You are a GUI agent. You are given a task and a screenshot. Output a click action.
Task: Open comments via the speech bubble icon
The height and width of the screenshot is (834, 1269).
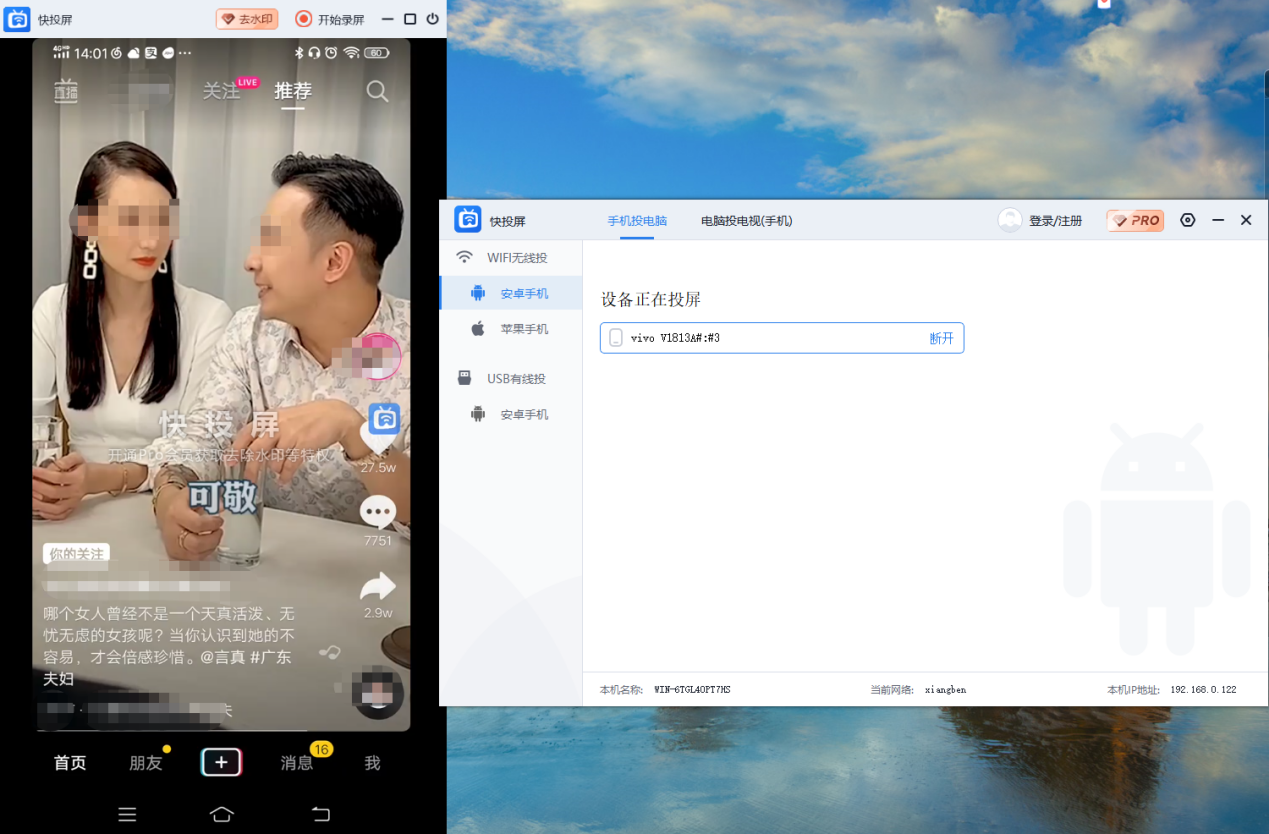[378, 513]
